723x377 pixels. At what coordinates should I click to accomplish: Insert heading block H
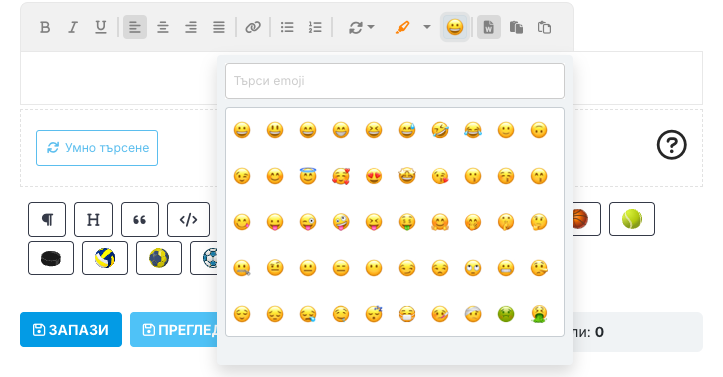click(x=93, y=219)
